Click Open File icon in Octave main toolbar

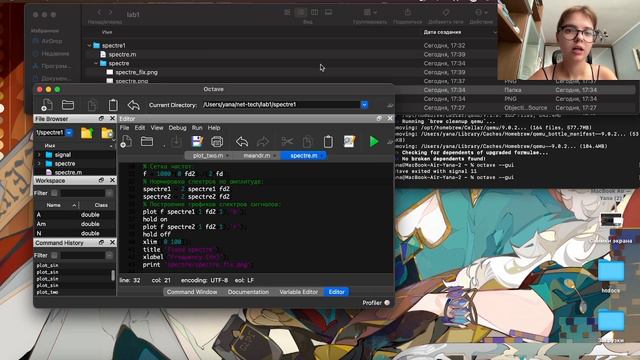pos(68,105)
